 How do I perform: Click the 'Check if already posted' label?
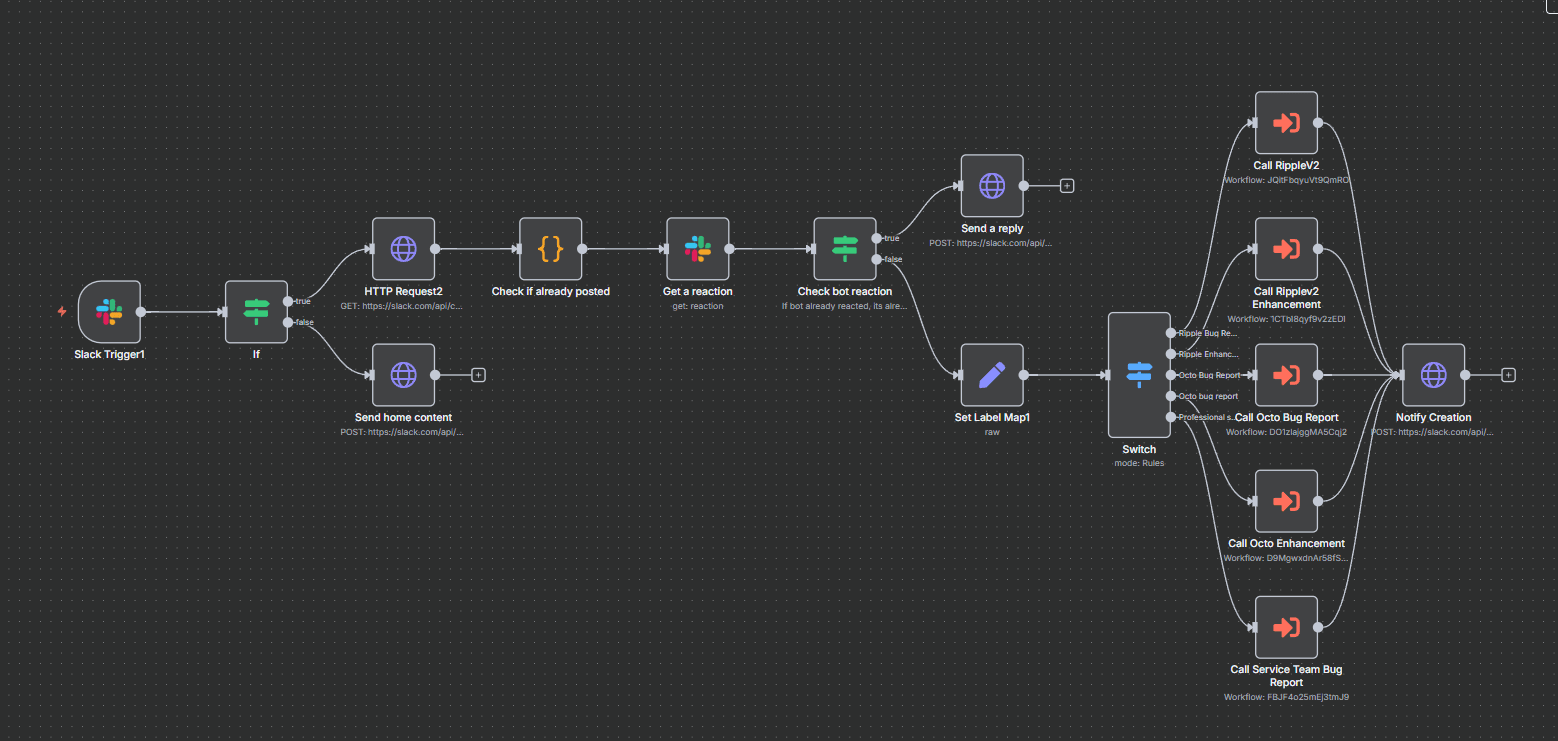550,292
